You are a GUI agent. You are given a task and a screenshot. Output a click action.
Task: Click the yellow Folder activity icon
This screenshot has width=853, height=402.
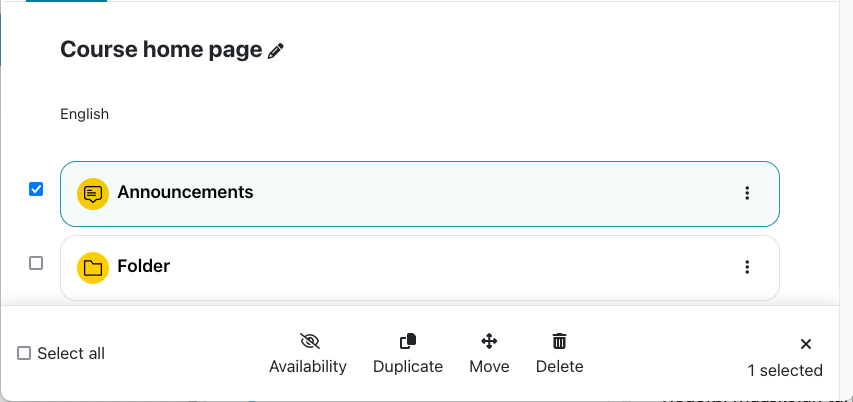(x=93, y=267)
